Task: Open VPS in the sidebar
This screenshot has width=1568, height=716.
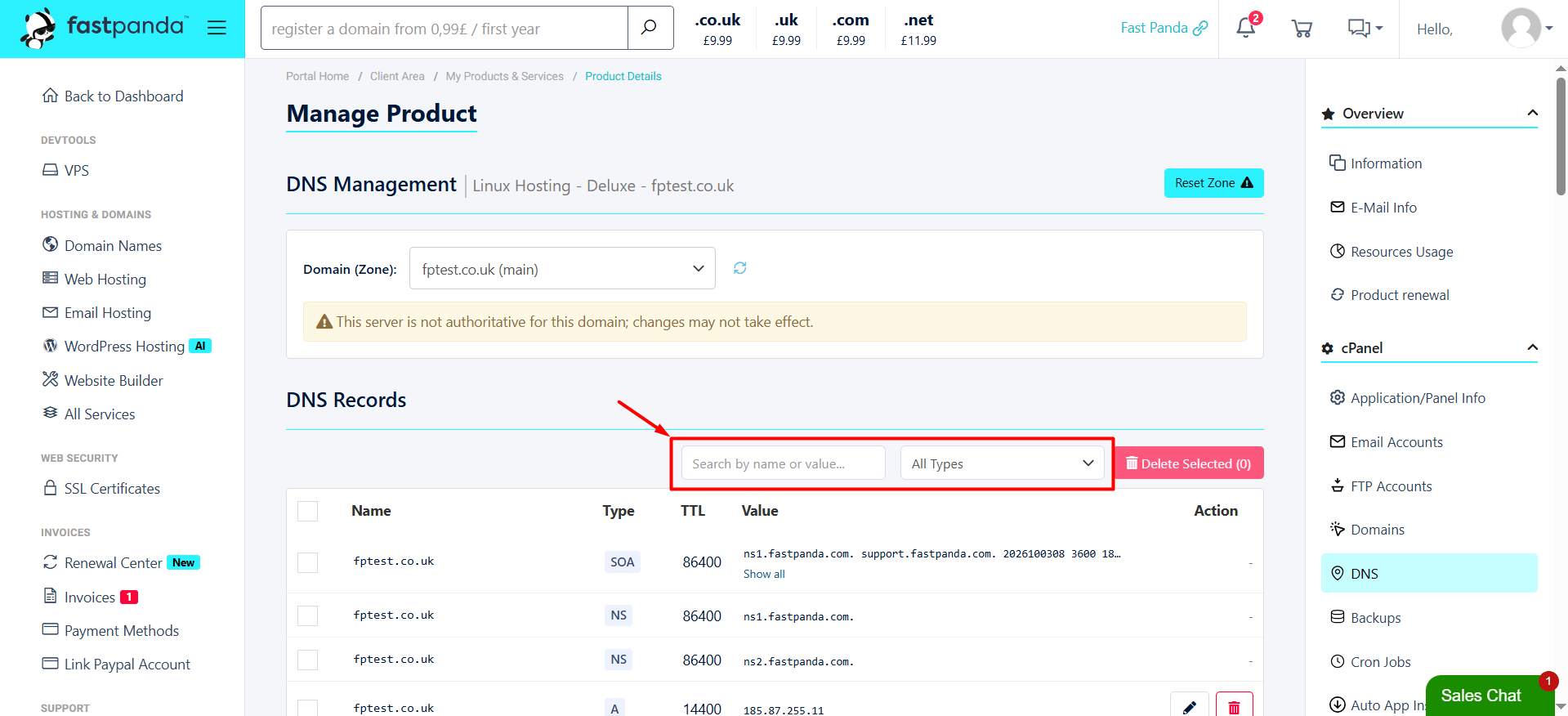Action: point(66,170)
